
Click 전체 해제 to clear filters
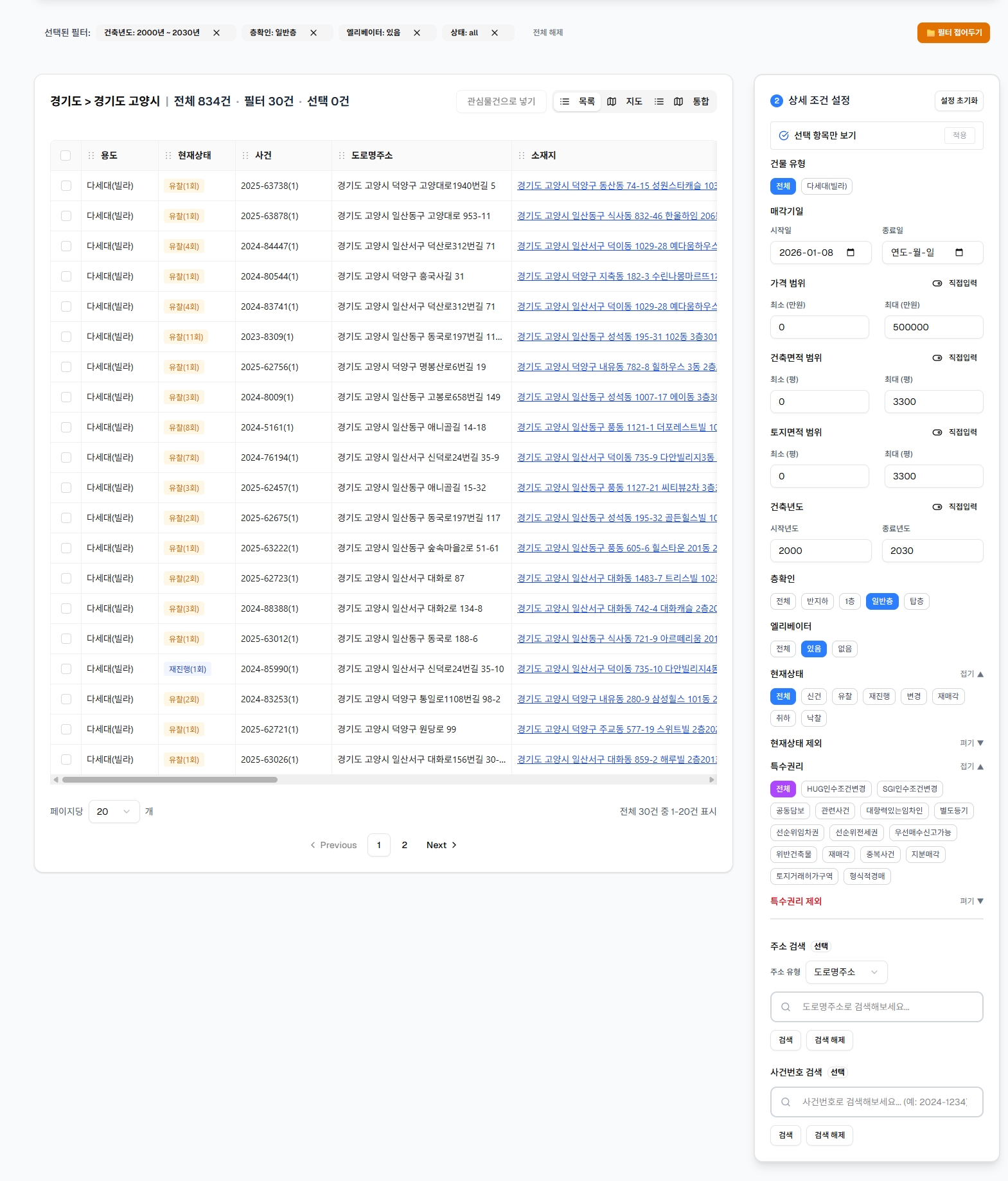coord(547,33)
